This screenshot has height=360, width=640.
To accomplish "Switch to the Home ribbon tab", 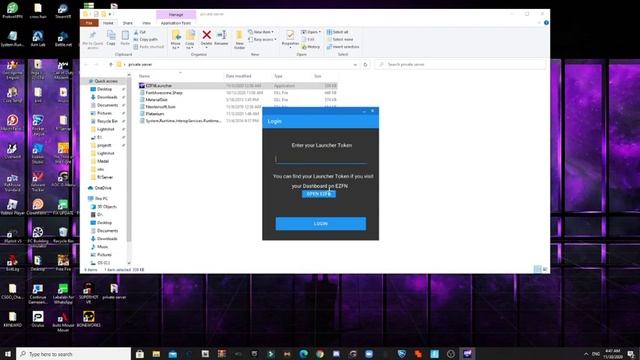I will (108, 23).
